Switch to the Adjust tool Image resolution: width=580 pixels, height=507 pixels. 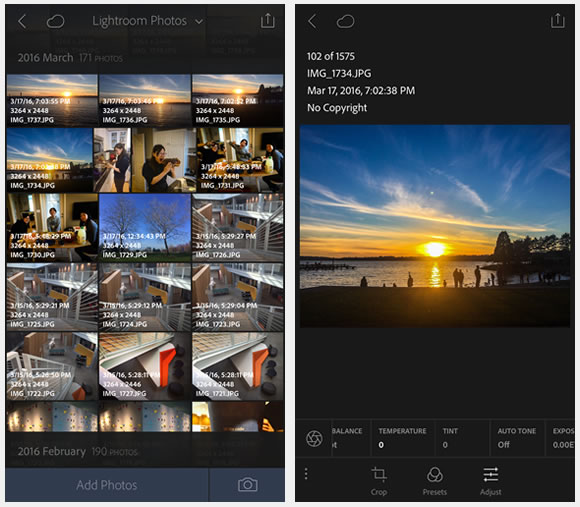coord(491,481)
